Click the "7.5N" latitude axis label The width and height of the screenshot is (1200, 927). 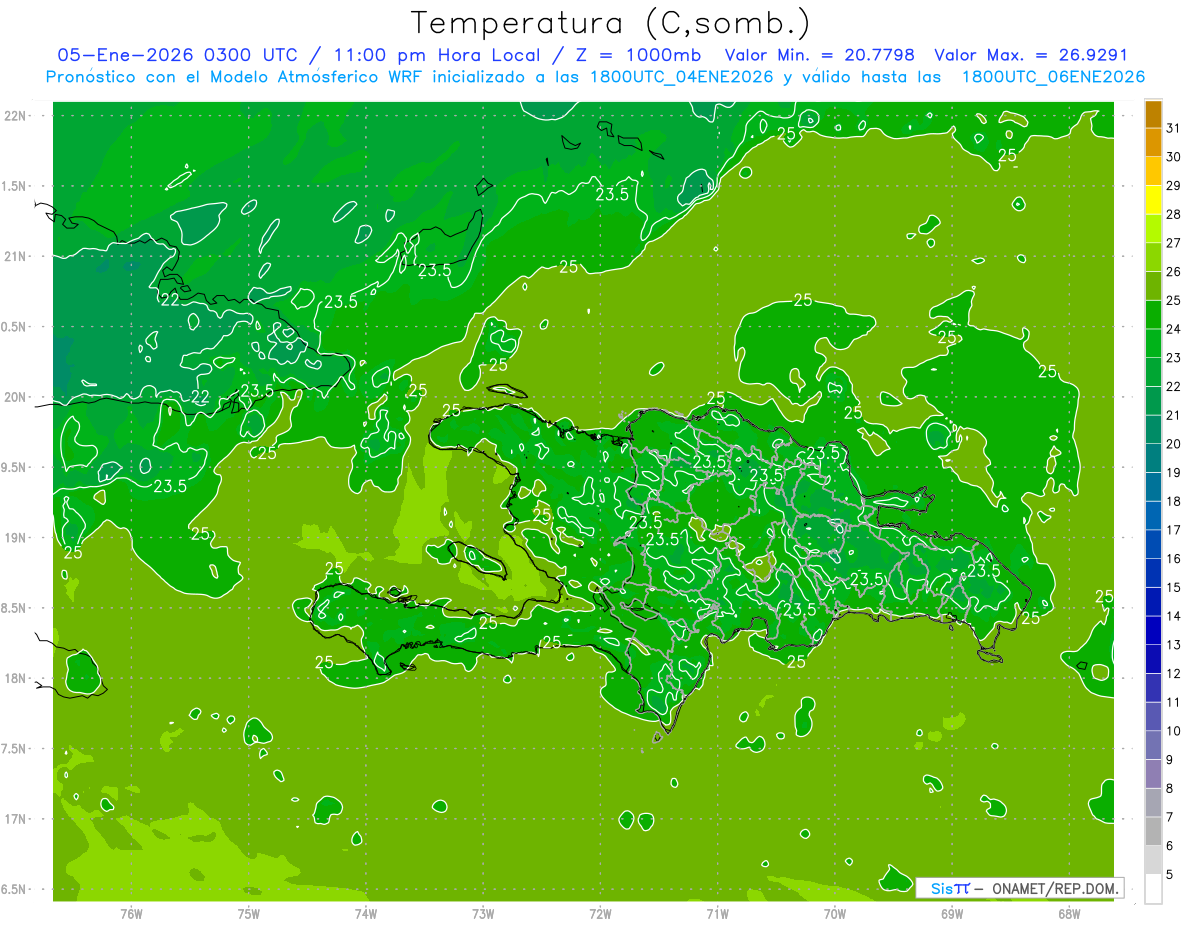(15, 749)
